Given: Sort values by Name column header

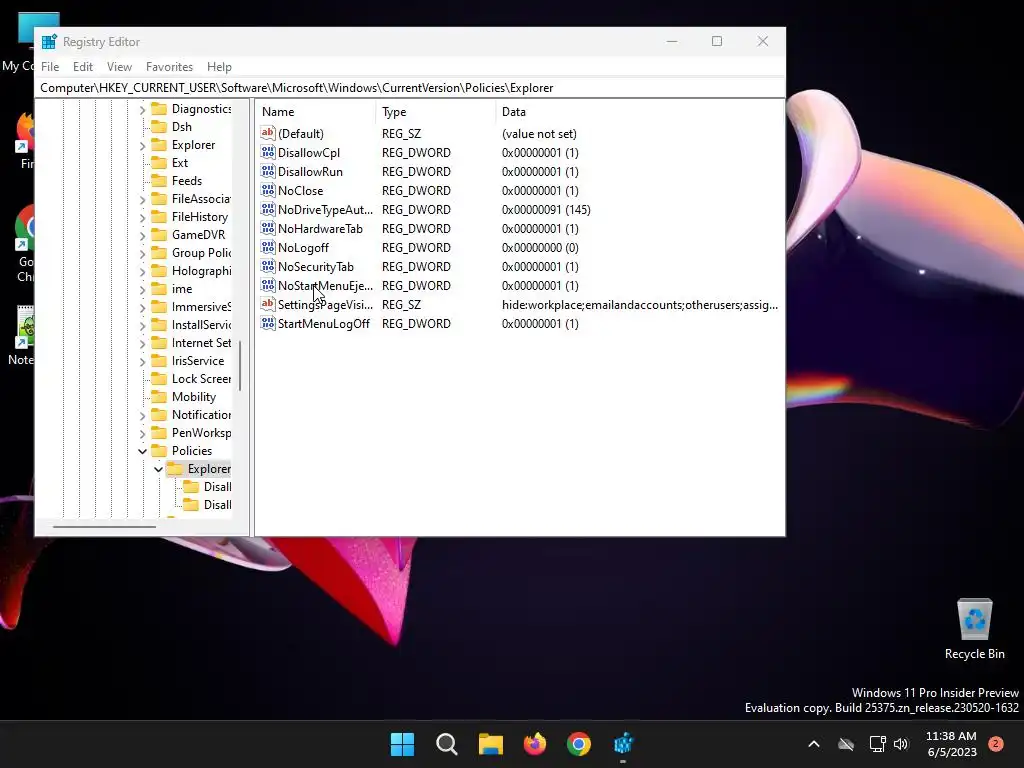Looking at the screenshot, I should tap(315, 112).
